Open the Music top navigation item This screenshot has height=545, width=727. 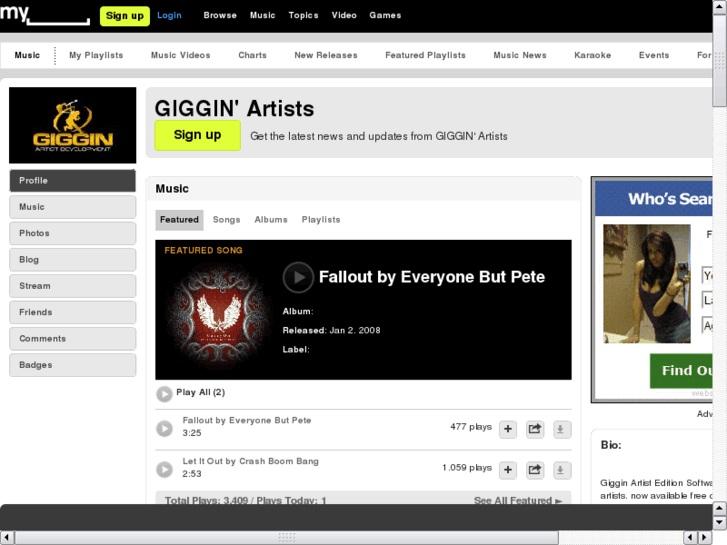[x=262, y=15]
